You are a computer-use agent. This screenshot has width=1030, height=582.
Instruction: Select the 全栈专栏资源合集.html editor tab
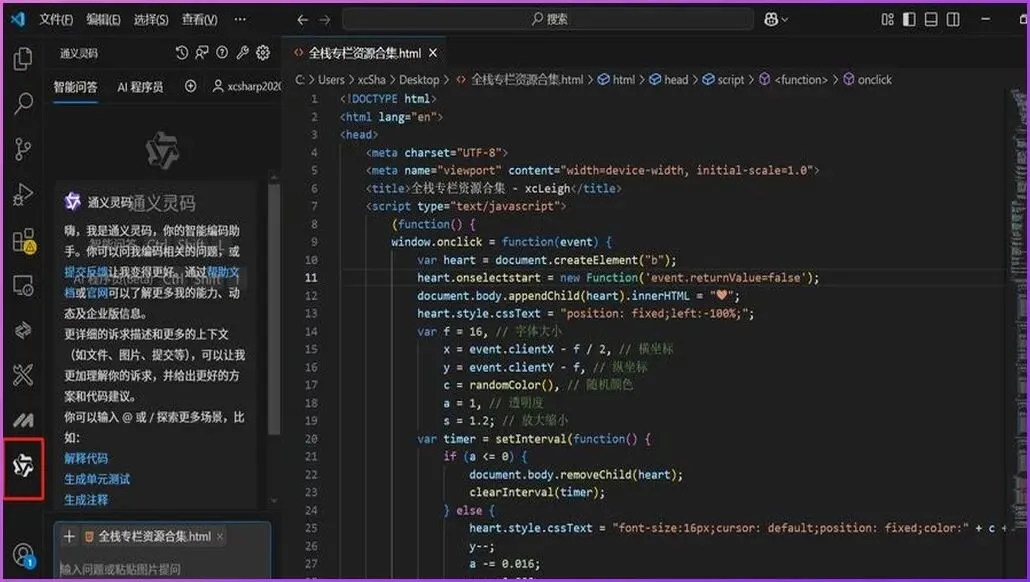tap(364, 53)
